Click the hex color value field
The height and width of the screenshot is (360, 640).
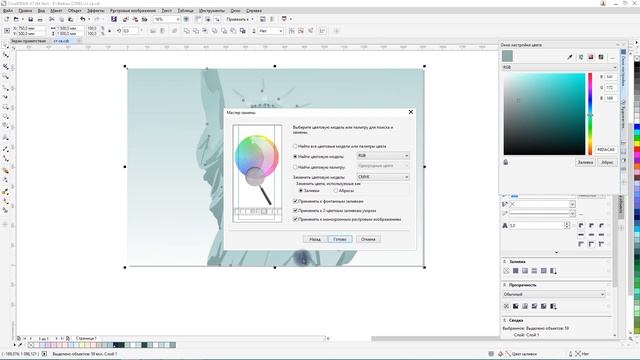606,150
